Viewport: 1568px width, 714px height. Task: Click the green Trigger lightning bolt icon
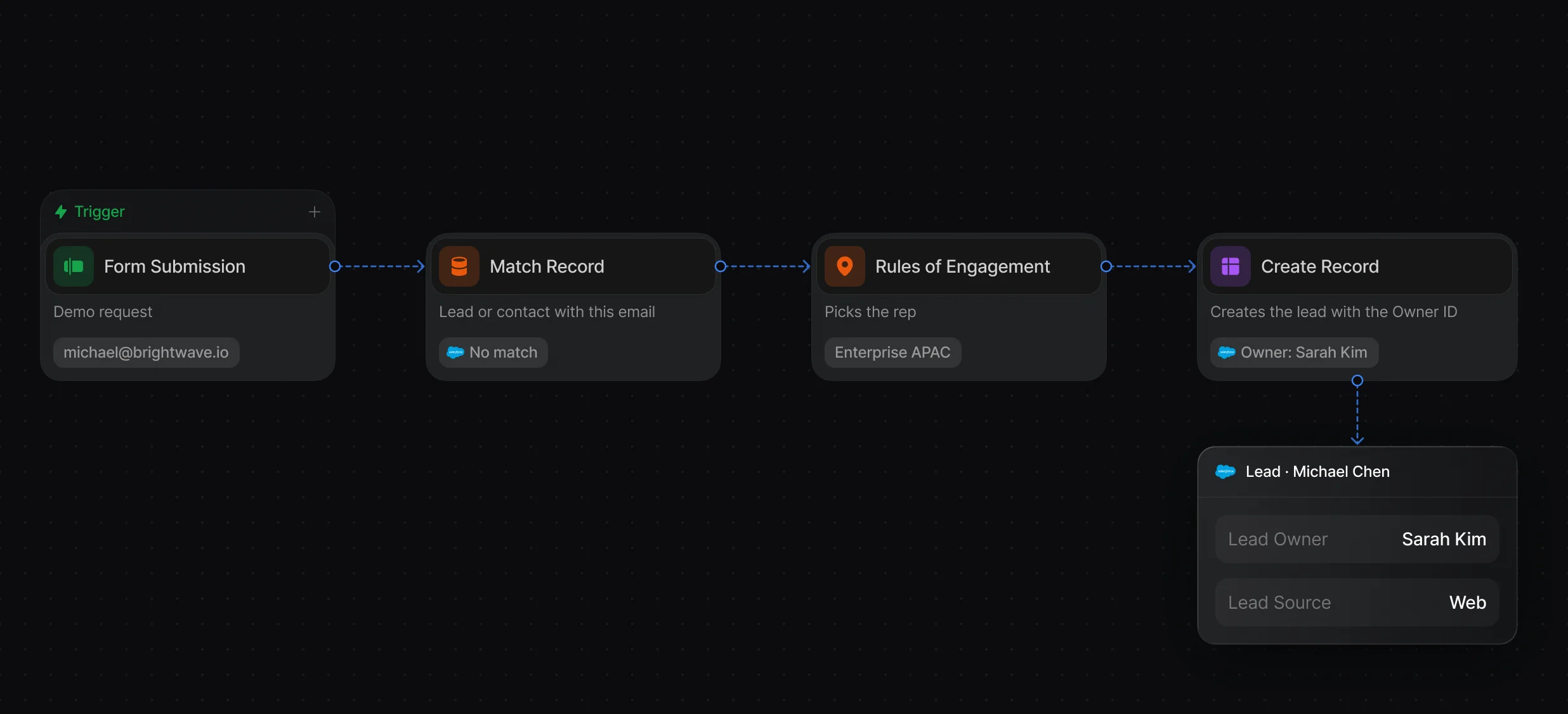[x=61, y=212]
